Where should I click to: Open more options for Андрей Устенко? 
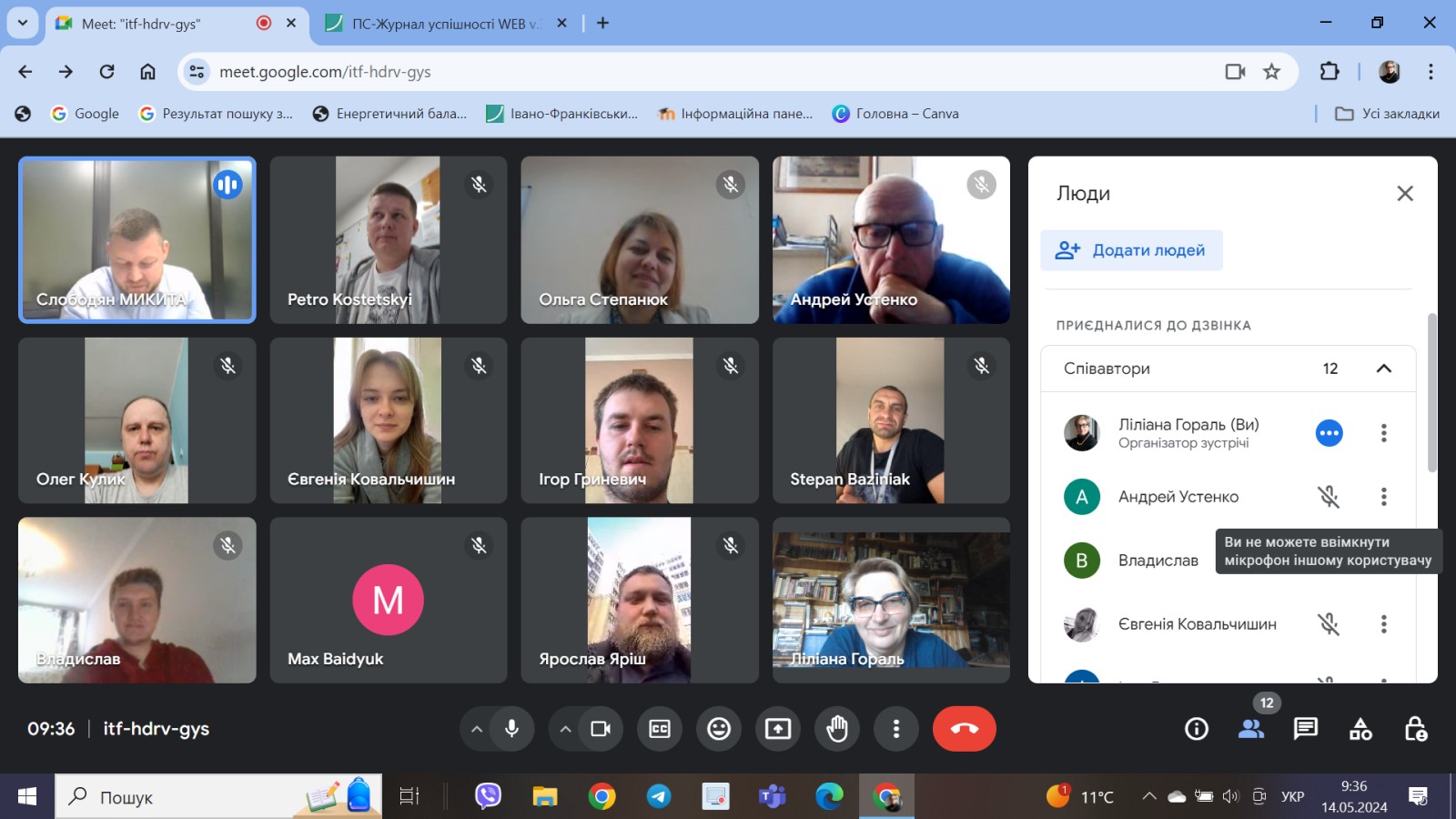pyautogui.click(x=1383, y=497)
